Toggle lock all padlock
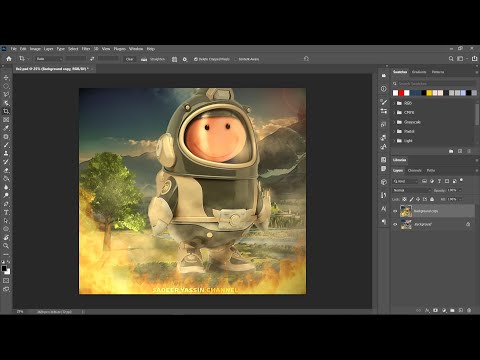This screenshot has height=360, width=480. tap(432, 199)
